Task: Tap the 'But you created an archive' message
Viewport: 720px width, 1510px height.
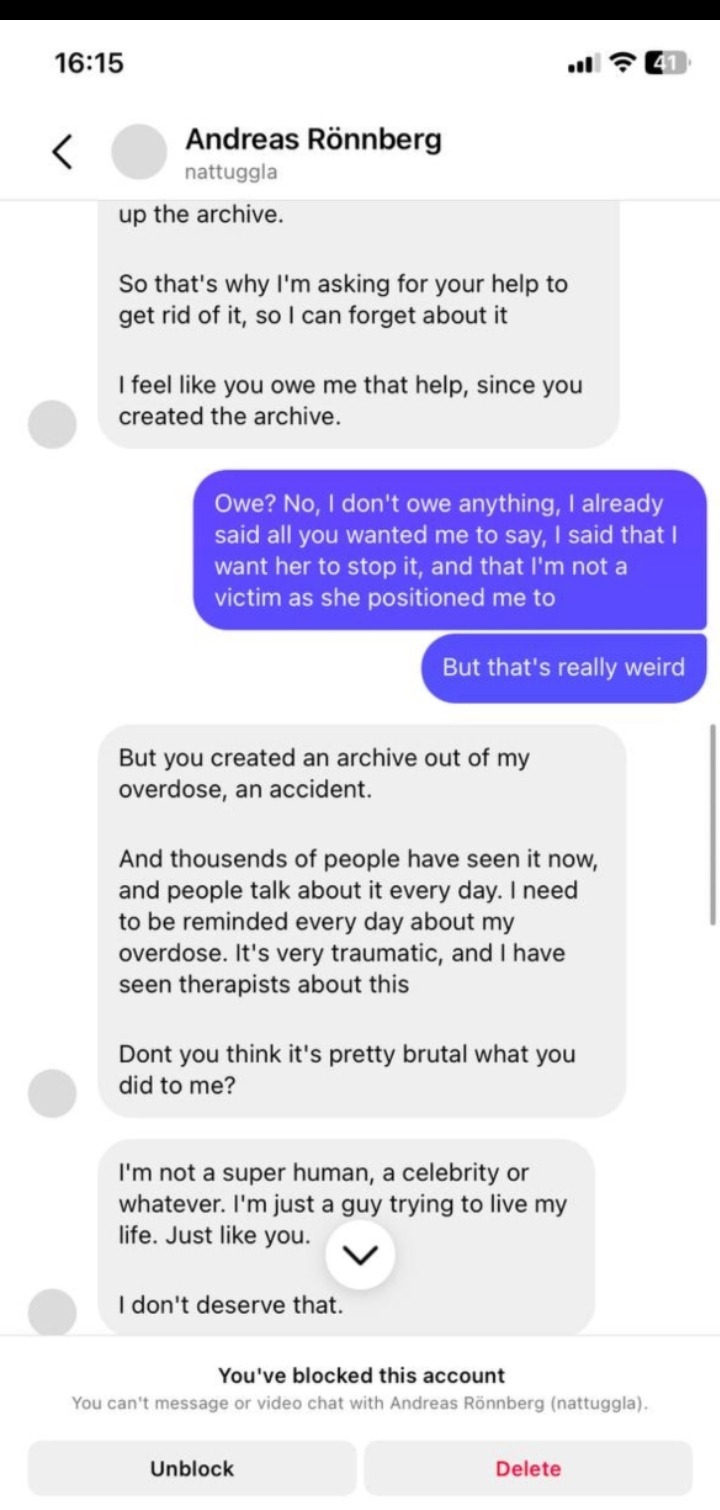Action: click(362, 921)
